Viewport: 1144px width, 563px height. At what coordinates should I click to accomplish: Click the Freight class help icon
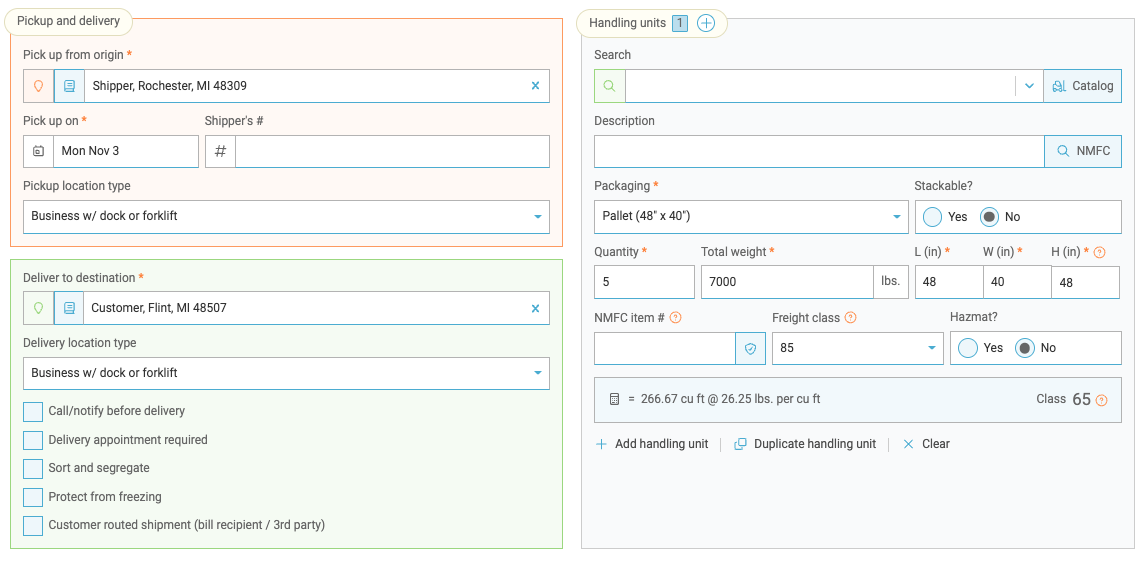point(851,318)
